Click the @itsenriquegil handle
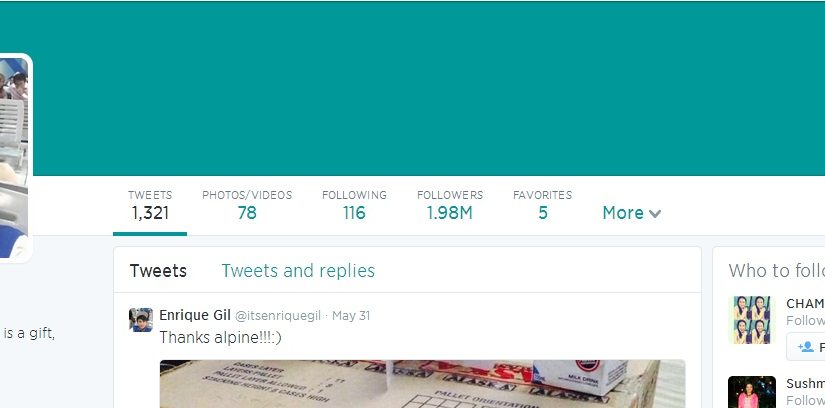 [x=277, y=316]
